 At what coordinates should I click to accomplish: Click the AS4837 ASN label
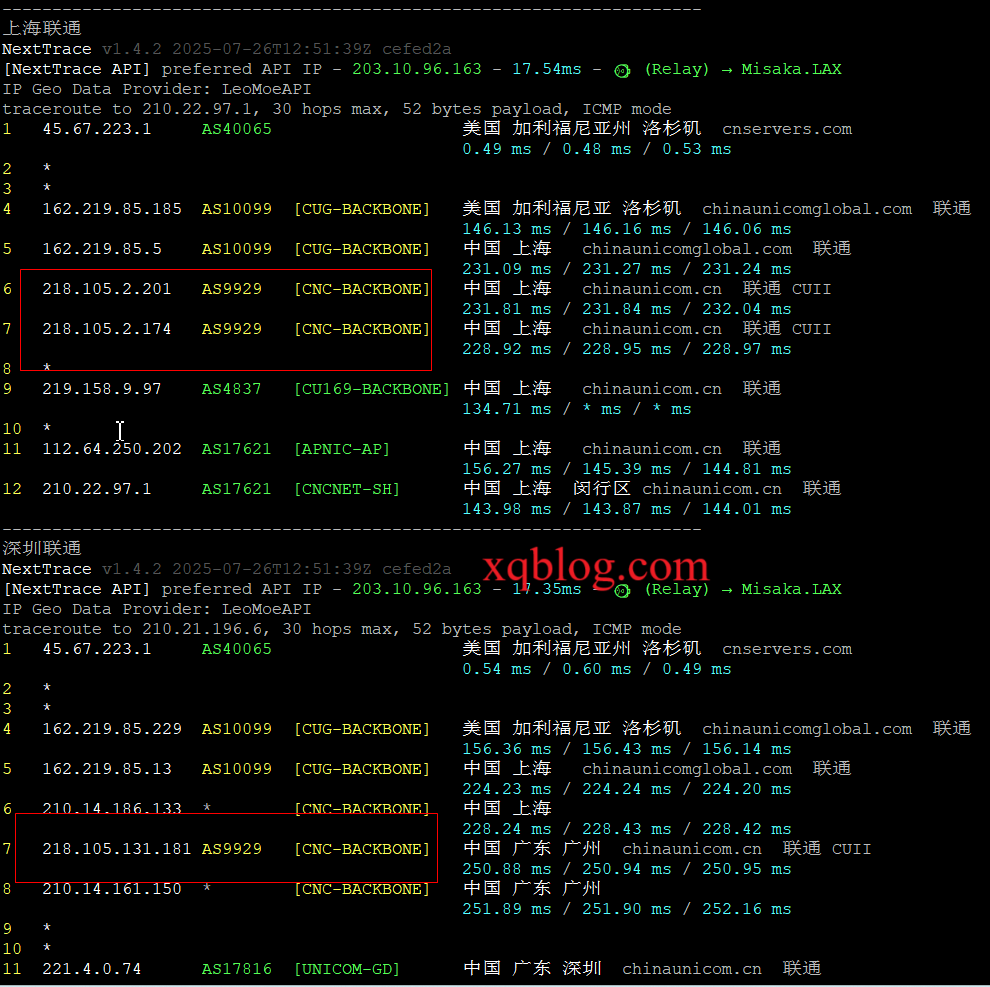tap(231, 389)
